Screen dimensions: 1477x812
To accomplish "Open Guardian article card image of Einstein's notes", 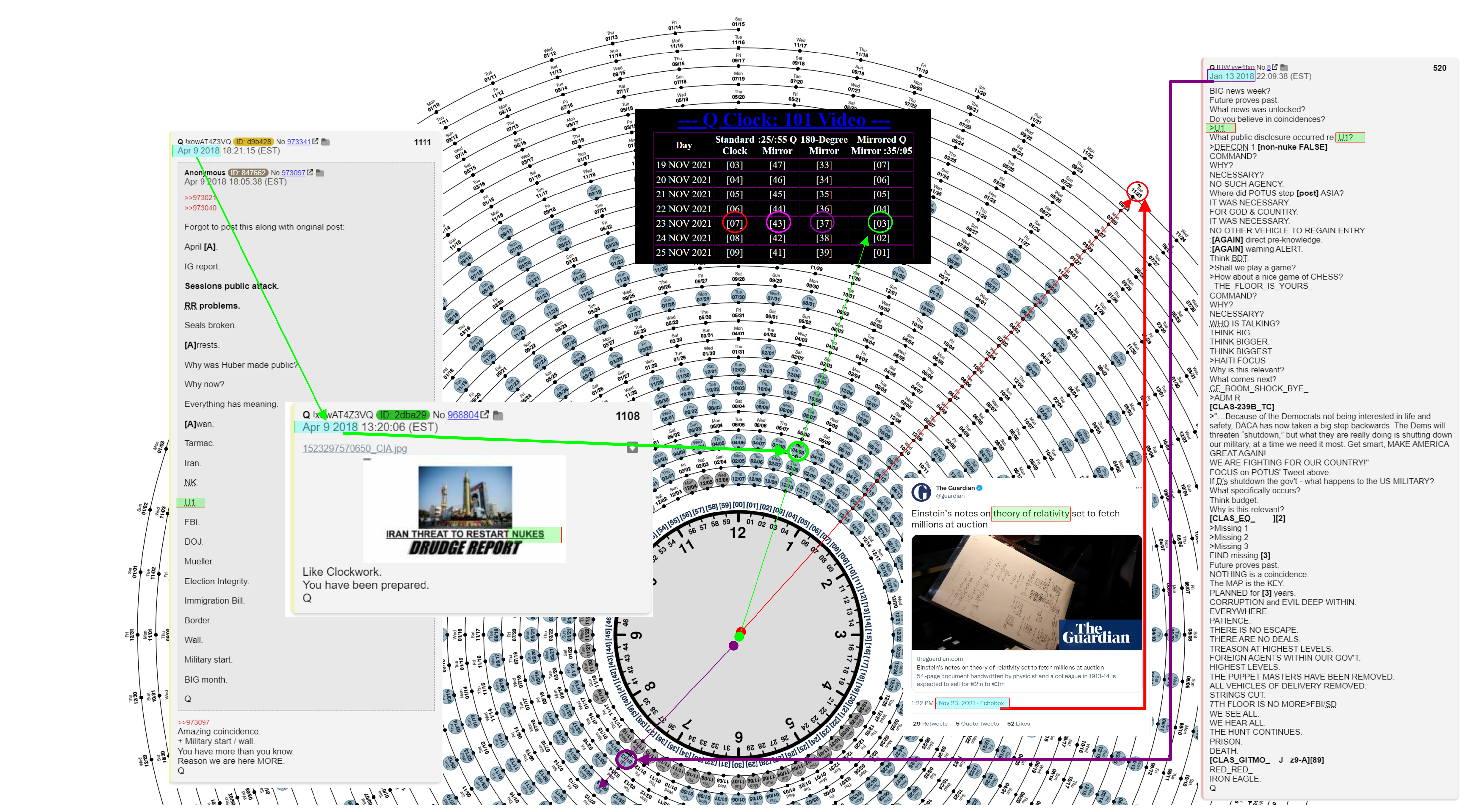I will tap(1026, 592).
